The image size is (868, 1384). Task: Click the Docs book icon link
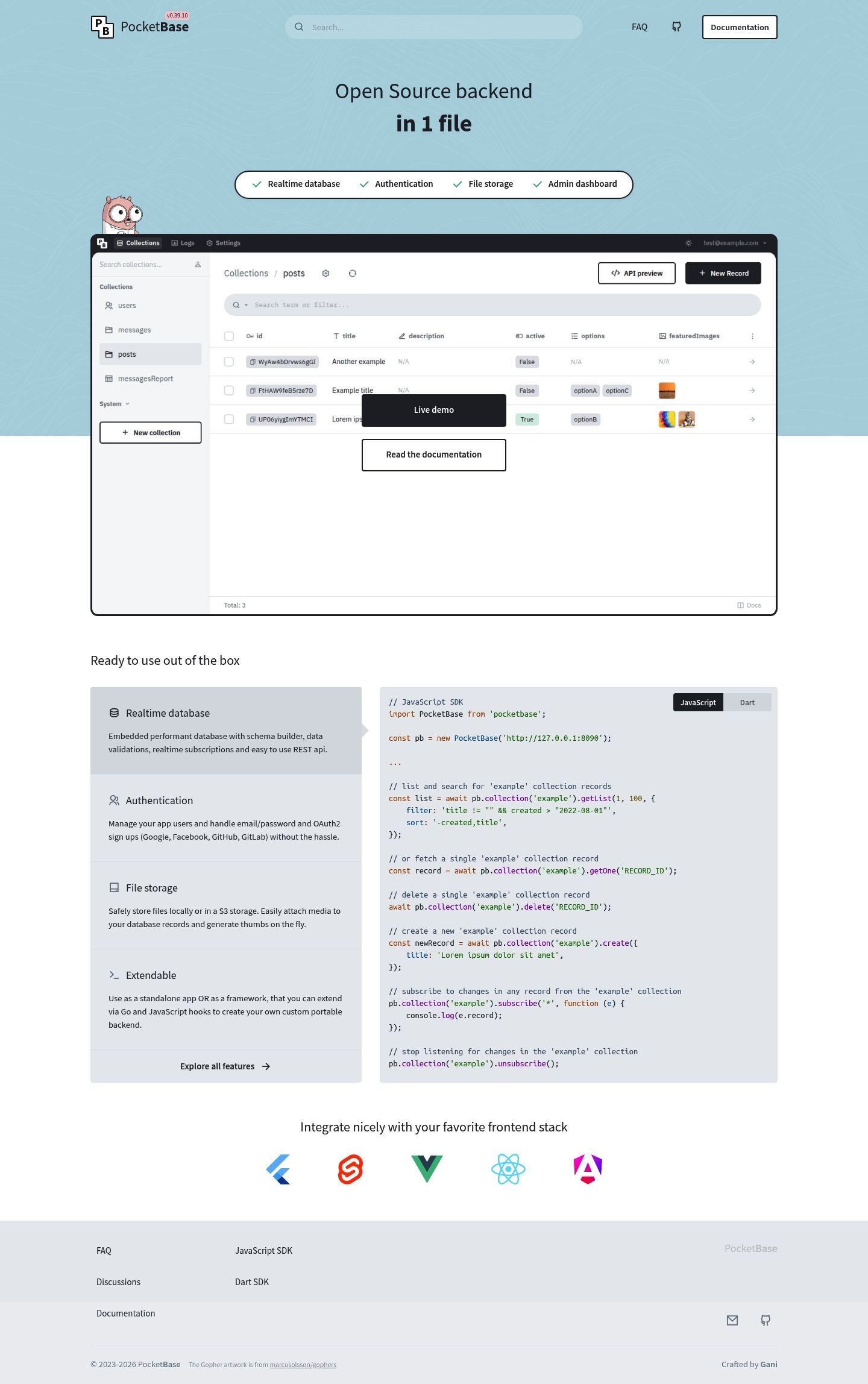click(749, 605)
